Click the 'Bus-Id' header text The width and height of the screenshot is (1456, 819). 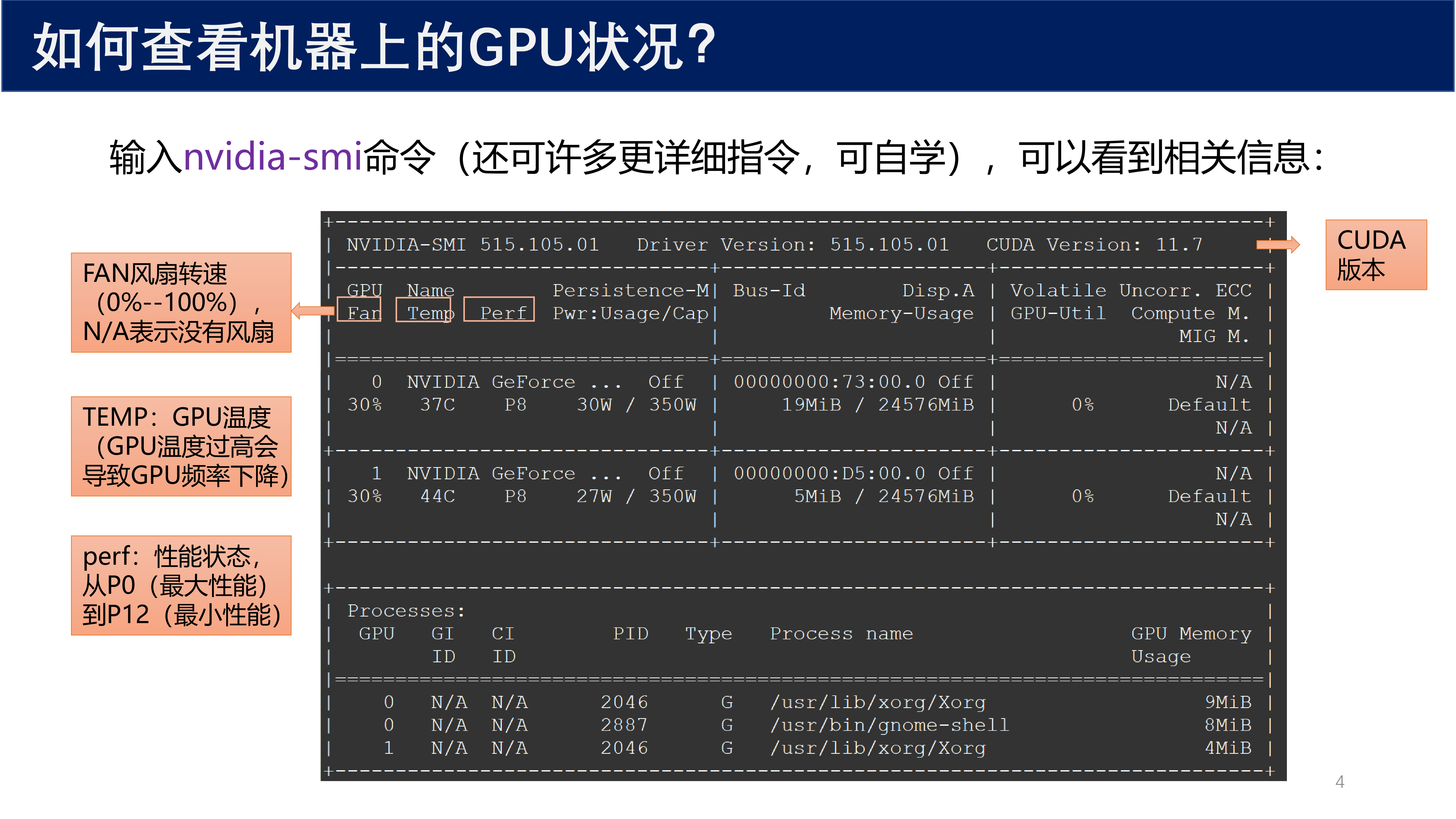click(769, 290)
